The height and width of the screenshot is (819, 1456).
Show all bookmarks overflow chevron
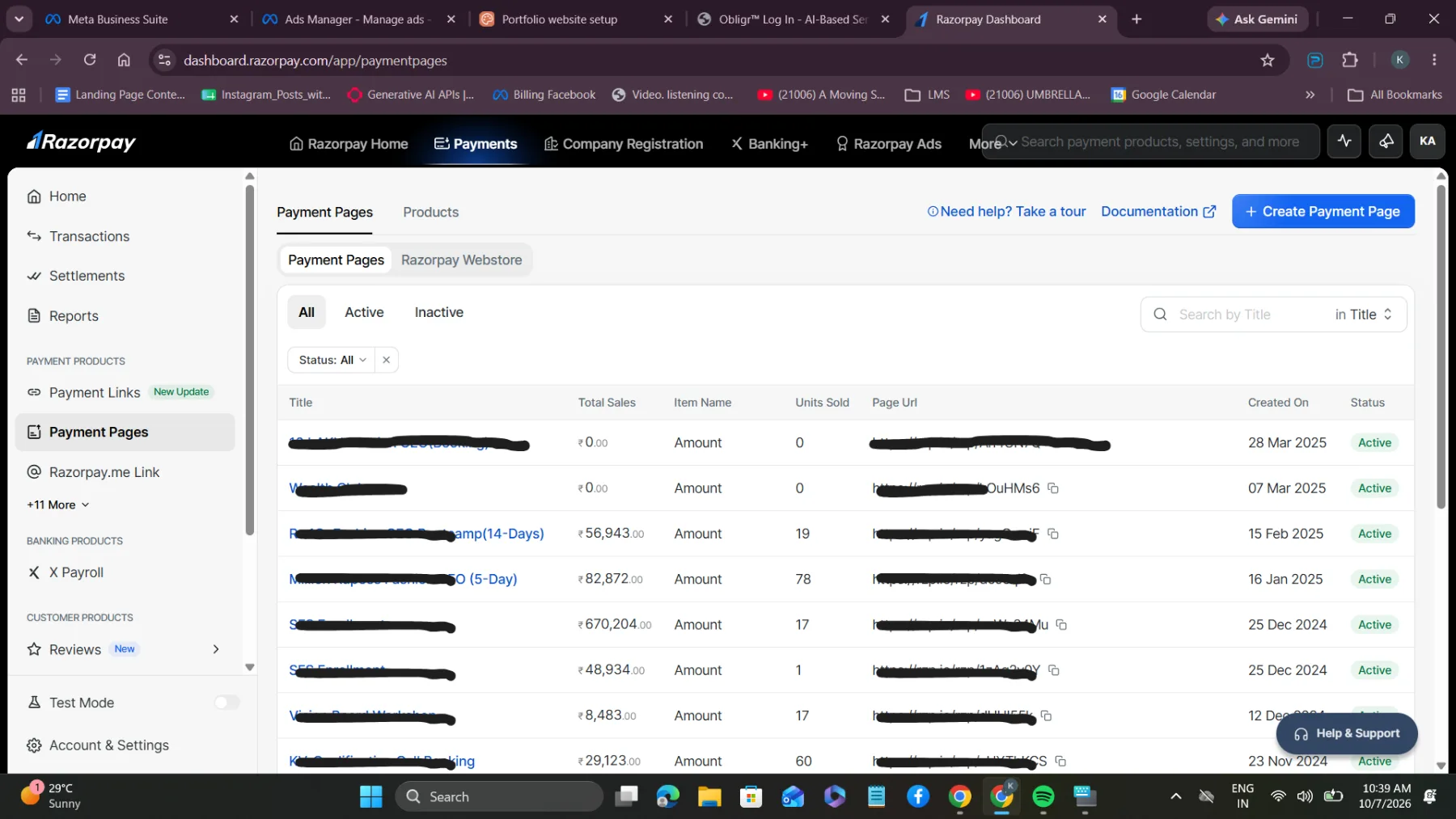tap(1310, 95)
